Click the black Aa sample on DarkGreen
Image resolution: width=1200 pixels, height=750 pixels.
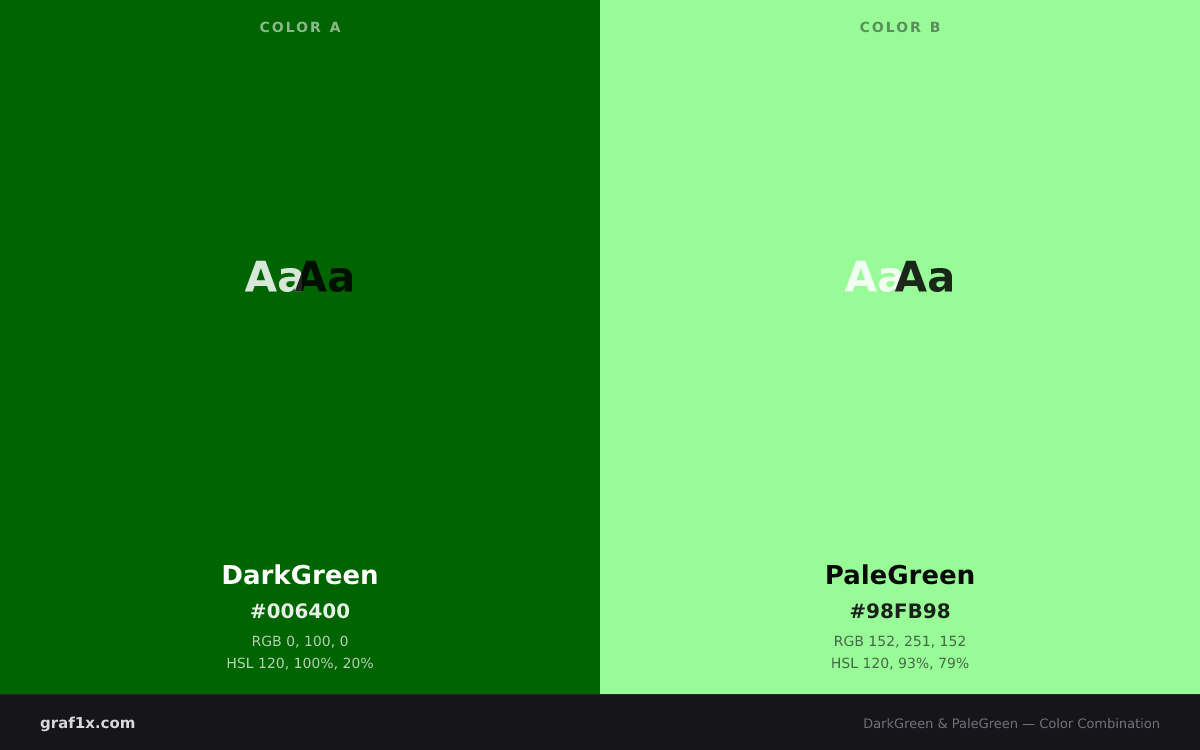pos(326,277)
